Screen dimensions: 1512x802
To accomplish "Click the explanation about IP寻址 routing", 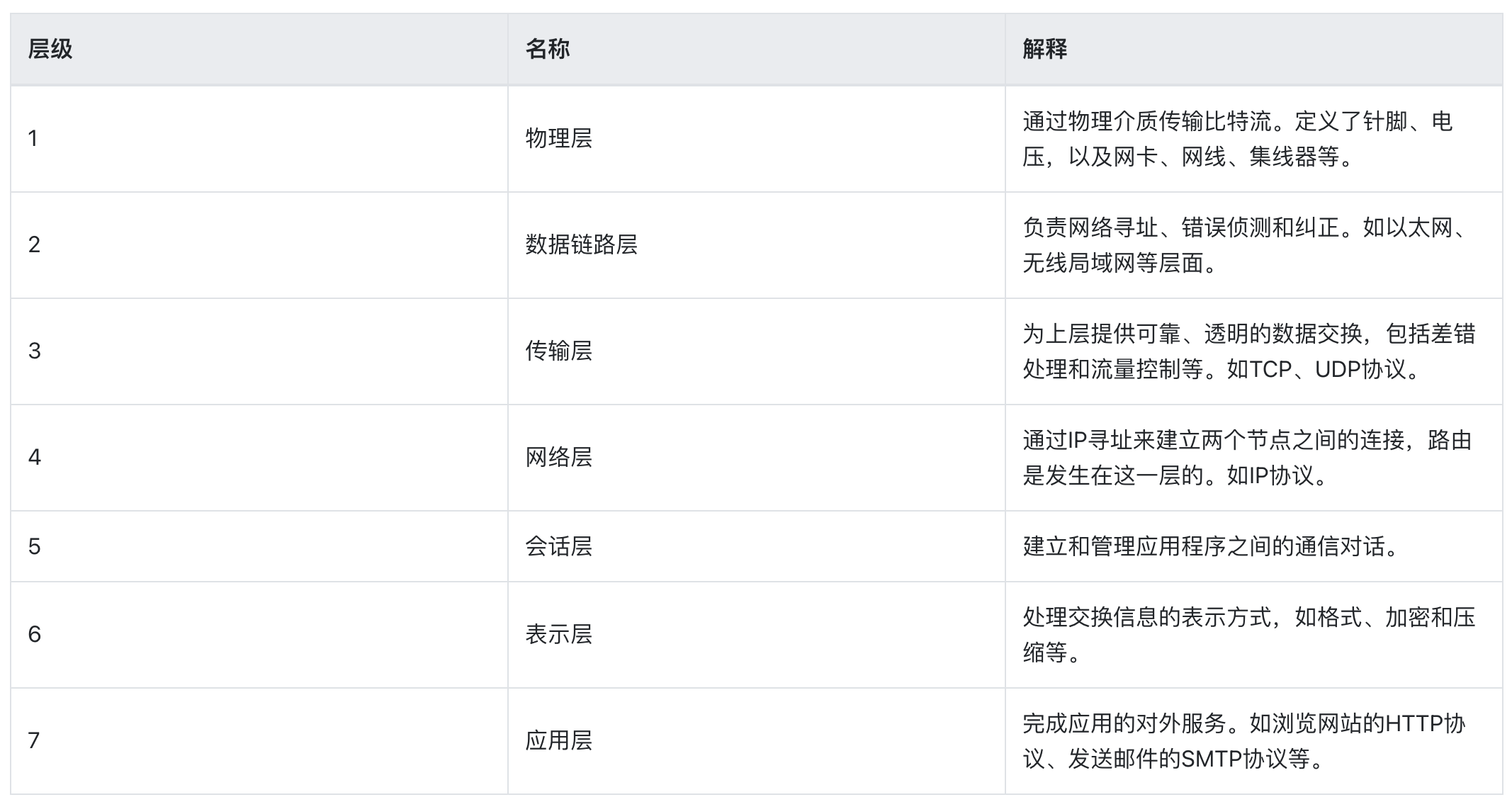I will [1247, 458].
